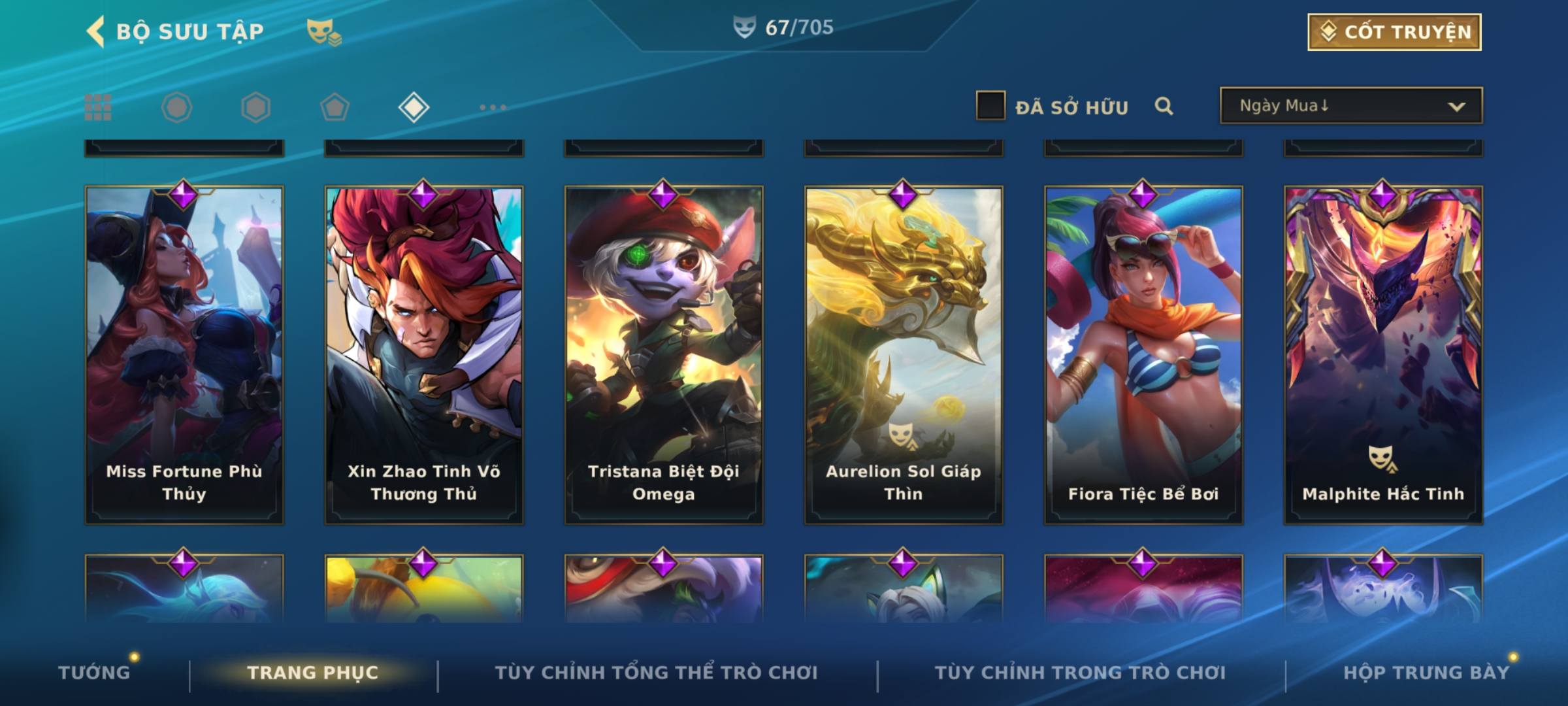Switch to the Tướng tab
1568x706 pixels.
pos(94,672)
